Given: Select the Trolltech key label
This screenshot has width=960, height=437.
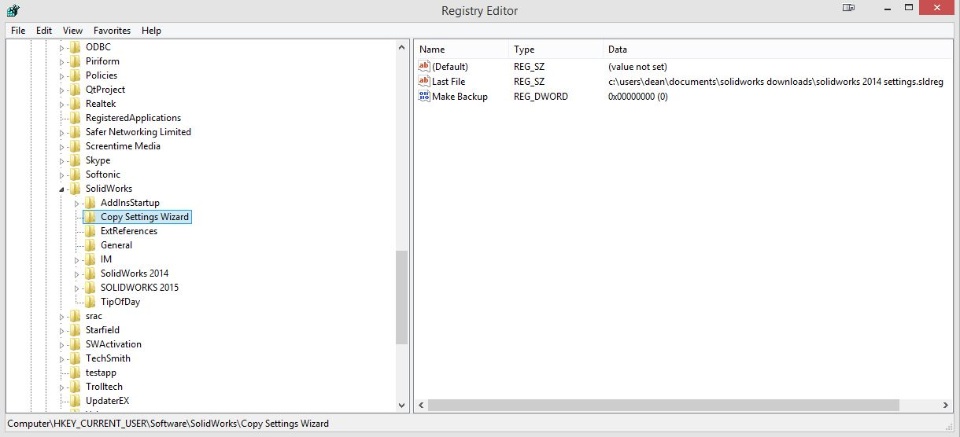Looking at the screenshot, I should tap(103, 386).
